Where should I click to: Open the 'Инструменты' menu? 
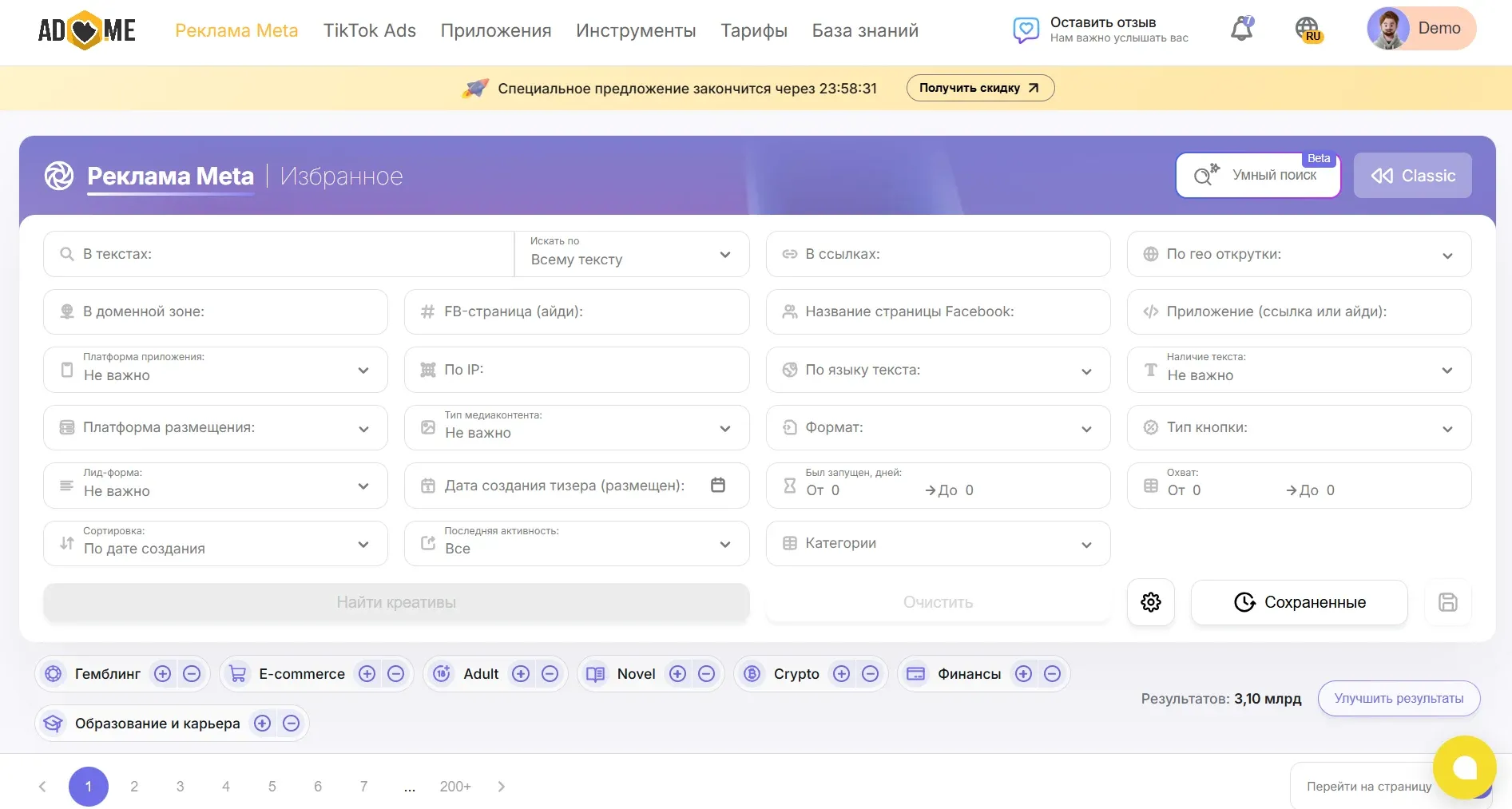click(x=635, y=30)
